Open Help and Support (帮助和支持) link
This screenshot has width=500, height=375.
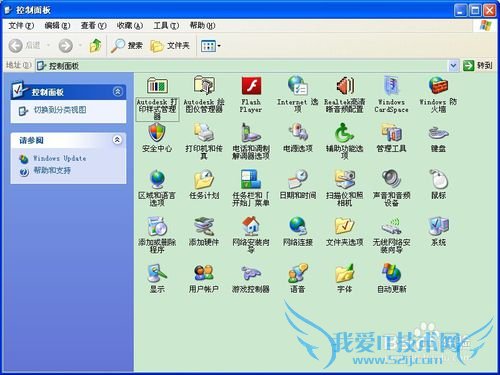coord(52,171)
